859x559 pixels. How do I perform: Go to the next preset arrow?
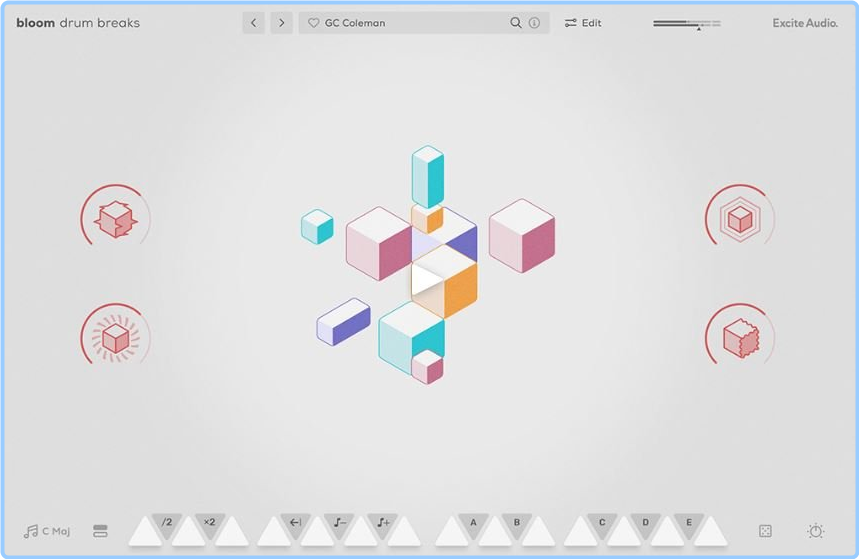tap(282, 23)
